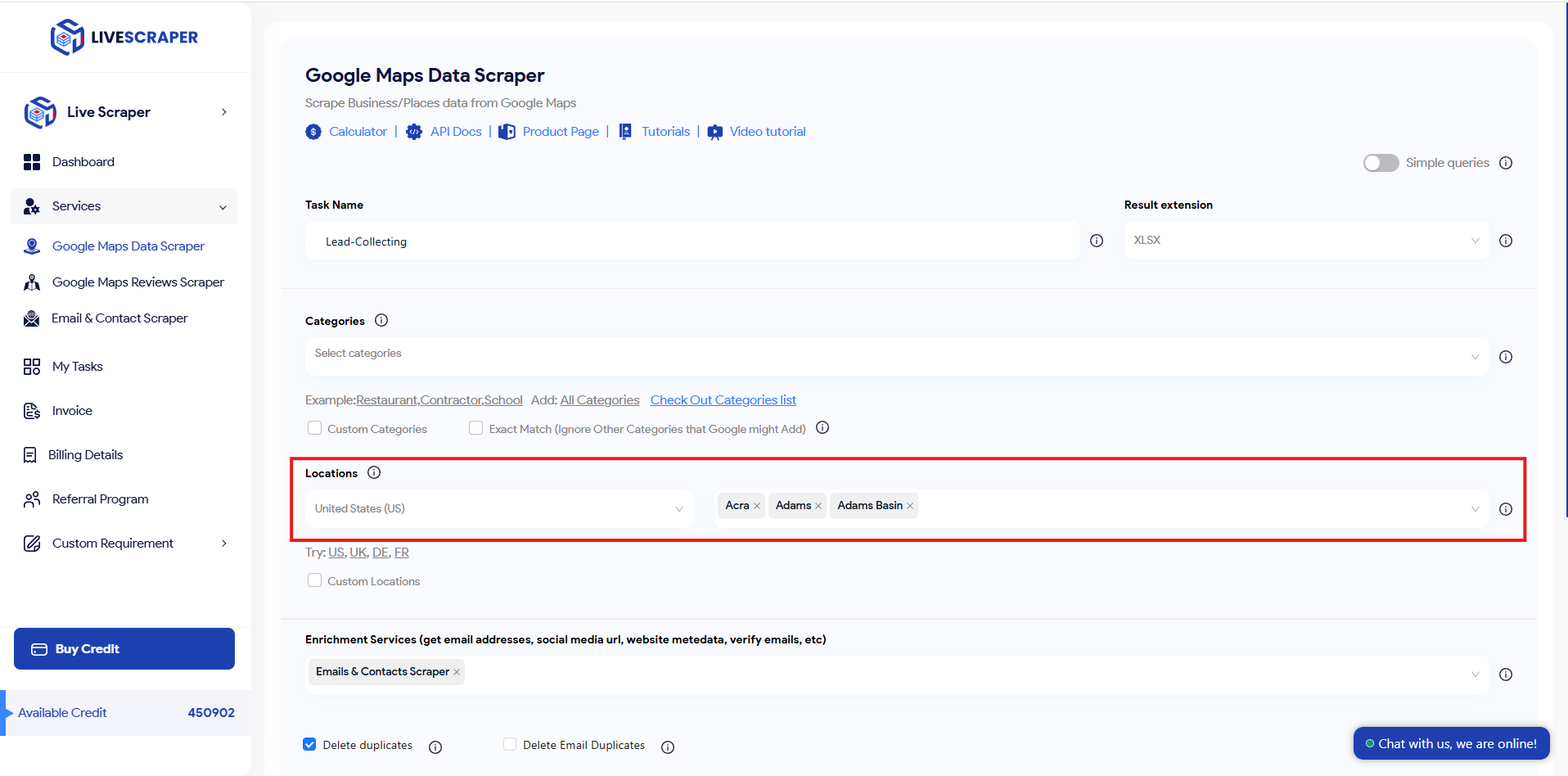Click the Google Maps Data Scraper pin icon
This screenshot has width=1568, height=776.
[32, 246]
